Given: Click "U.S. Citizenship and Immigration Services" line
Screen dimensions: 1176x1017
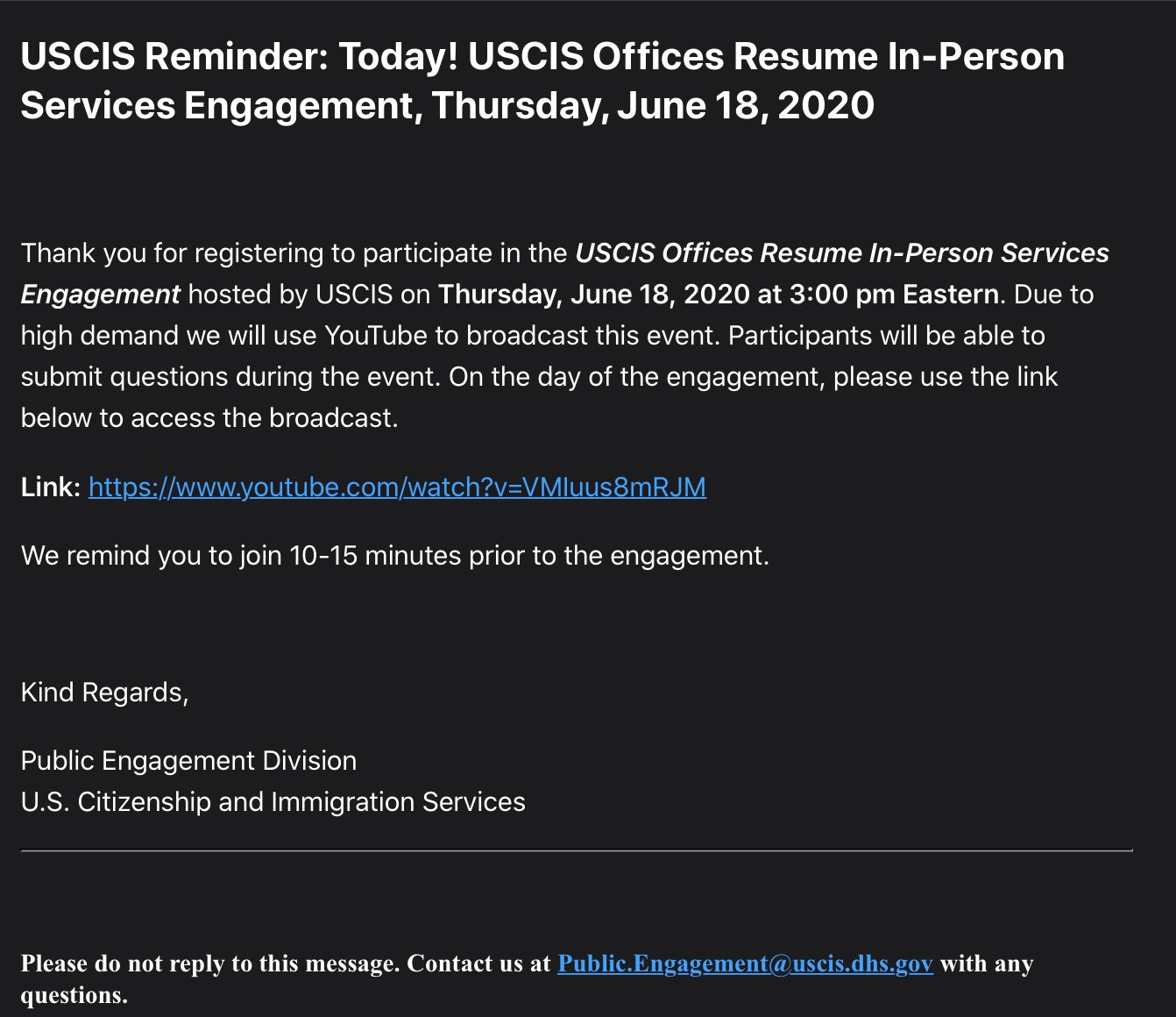Looking at the screenshot, I should 273,801.
